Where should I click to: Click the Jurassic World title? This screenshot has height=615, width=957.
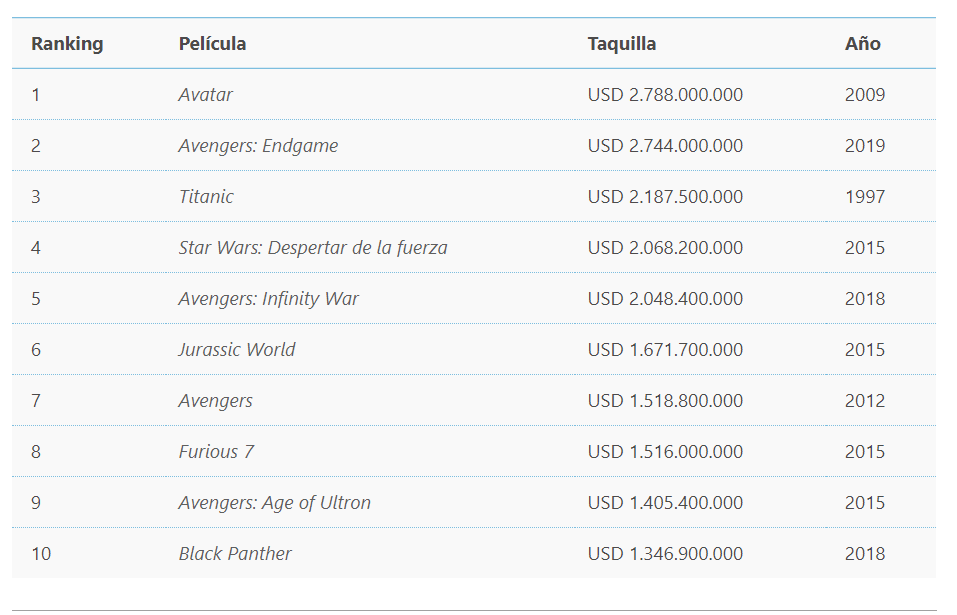[x=237, y=350]
